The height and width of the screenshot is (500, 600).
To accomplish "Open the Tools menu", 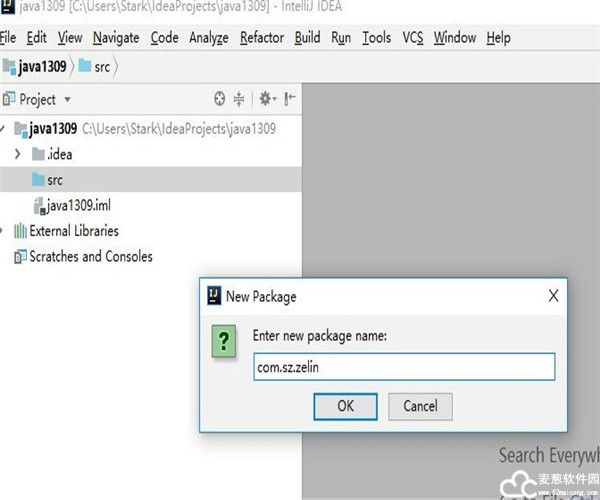I will (377, 38).
